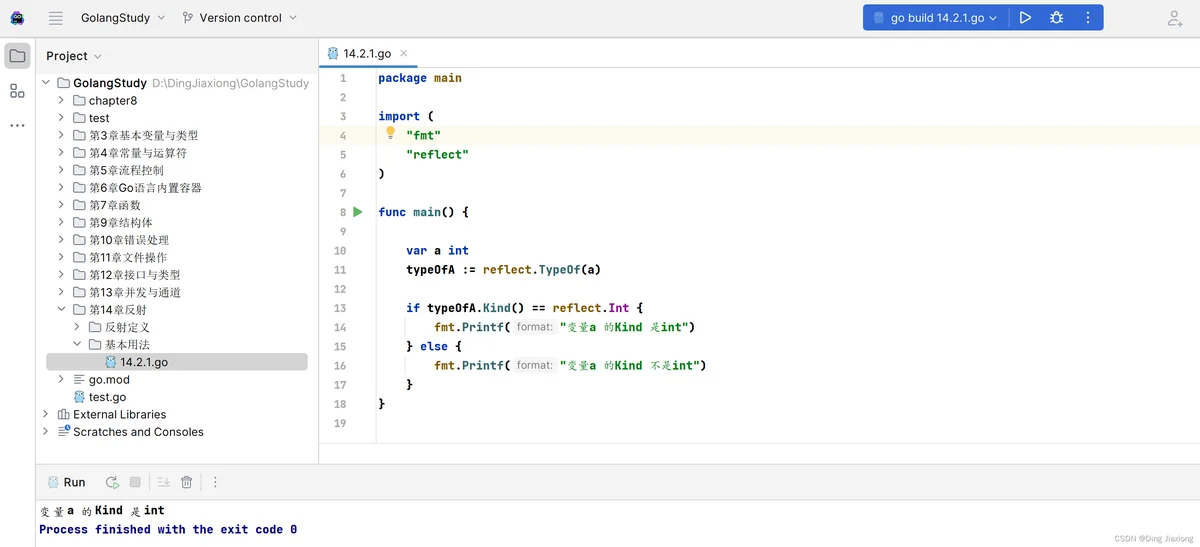The width and height of the screenshot is (1200, 547).
Task: Show more tool windows ellipsis
Action: point(17,125)
